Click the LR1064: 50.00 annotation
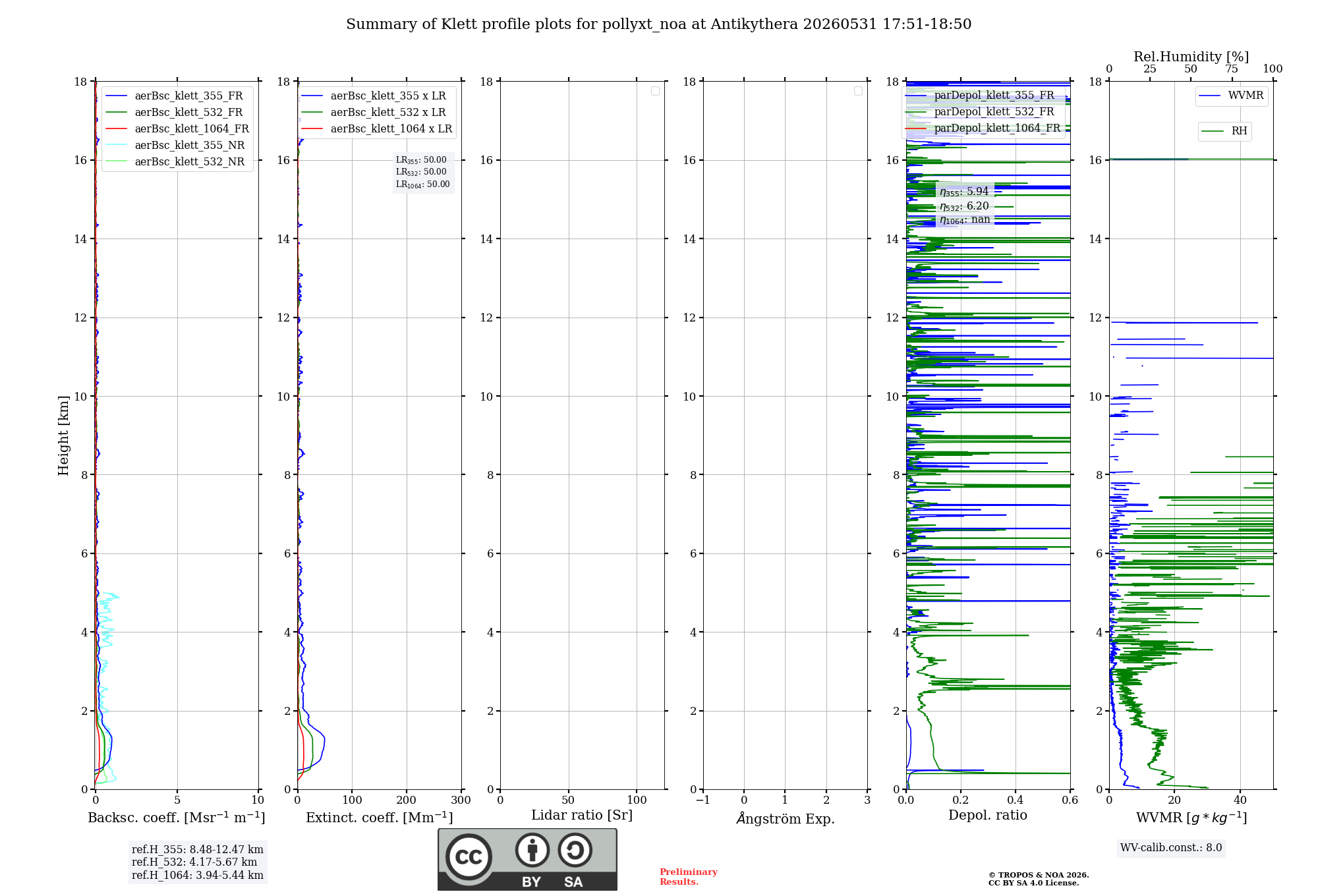The height and width of the screenshot is (896, 1318). [x=423, y=184]
